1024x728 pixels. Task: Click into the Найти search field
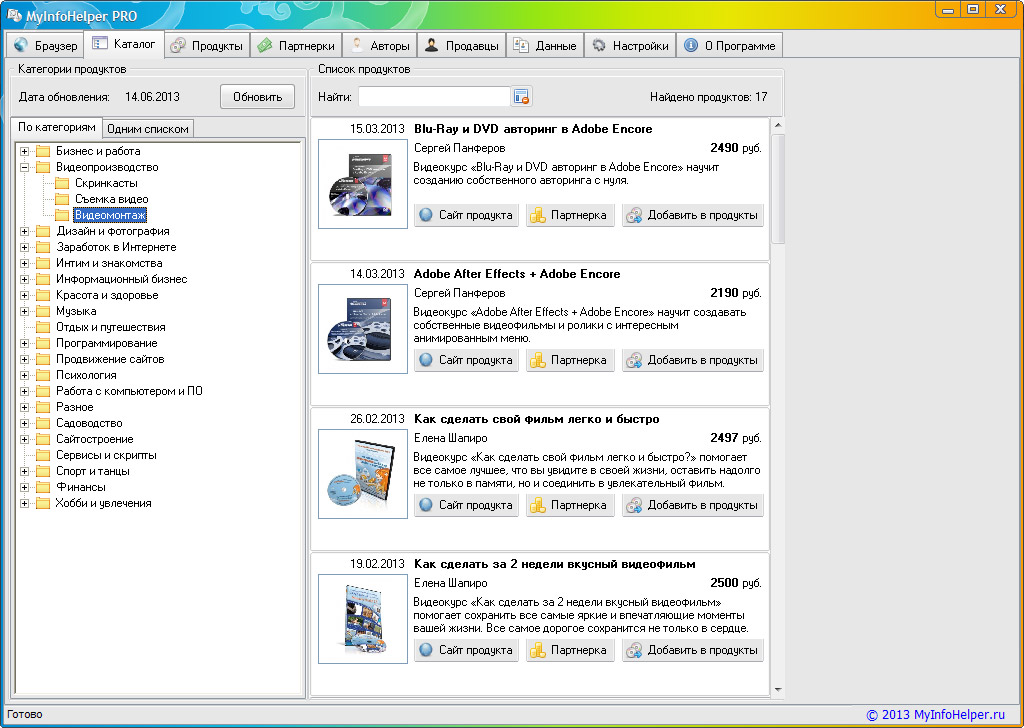tap(434, 97)
